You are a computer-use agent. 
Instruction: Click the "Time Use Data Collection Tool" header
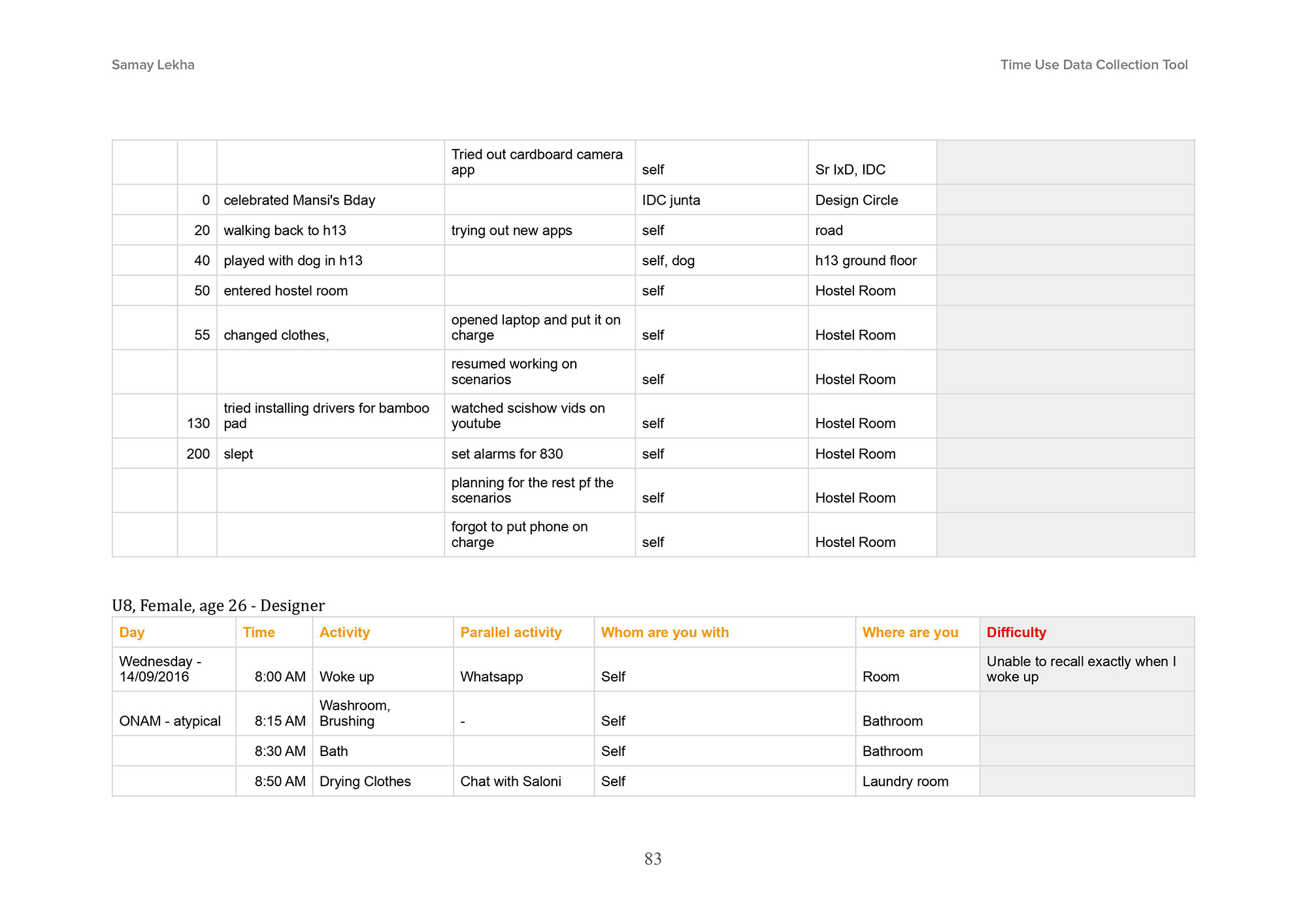1093,65
